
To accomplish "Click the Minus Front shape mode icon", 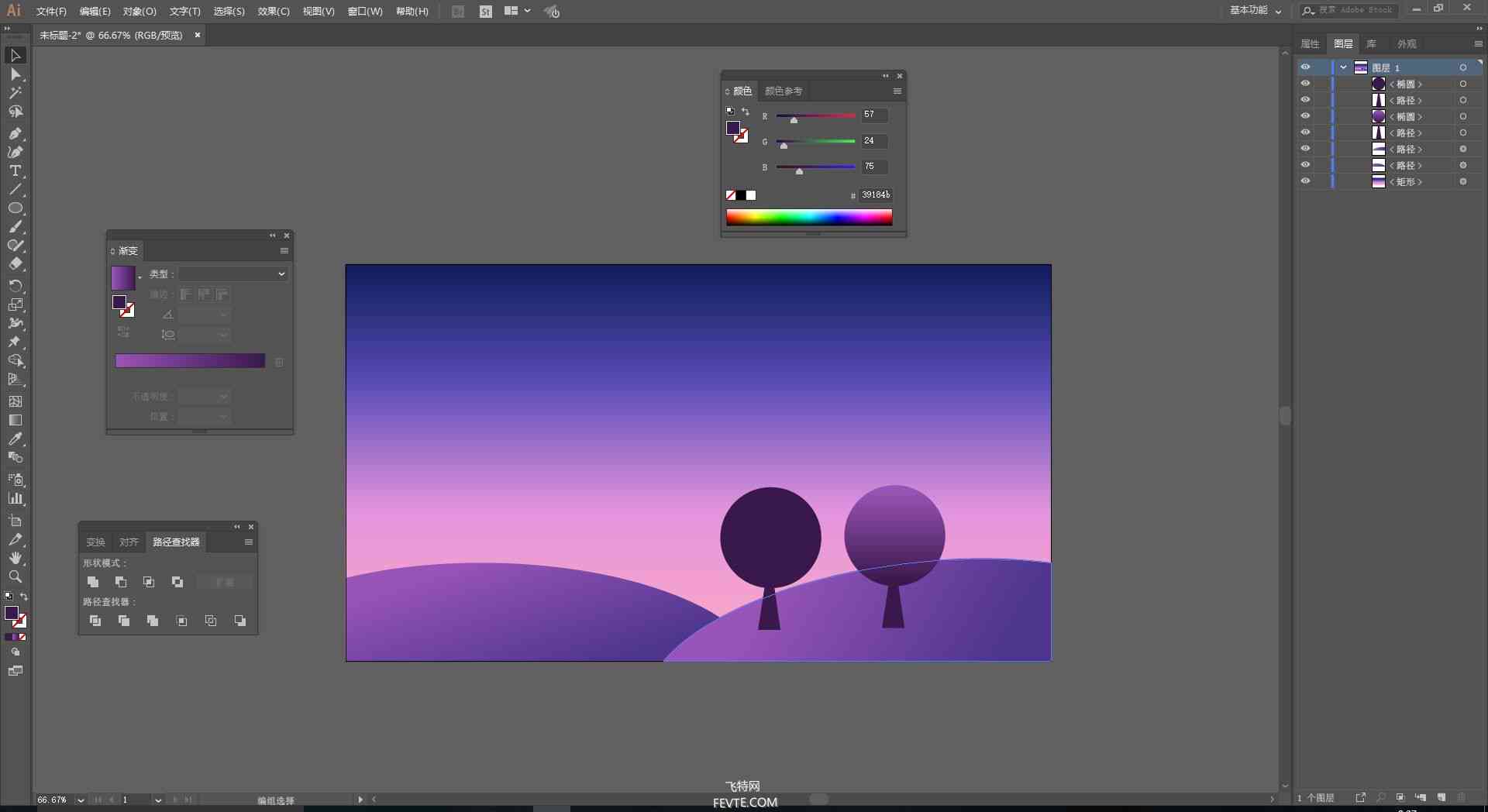I will coord(121,582).
